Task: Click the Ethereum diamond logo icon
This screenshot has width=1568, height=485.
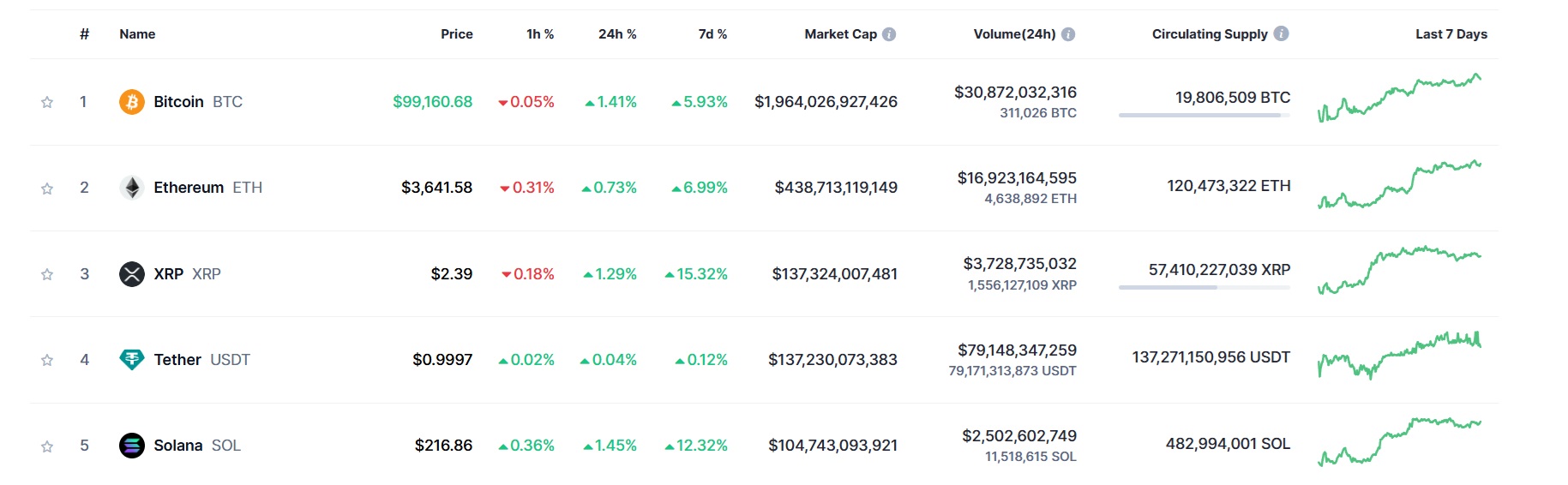Action: point(131,188)
